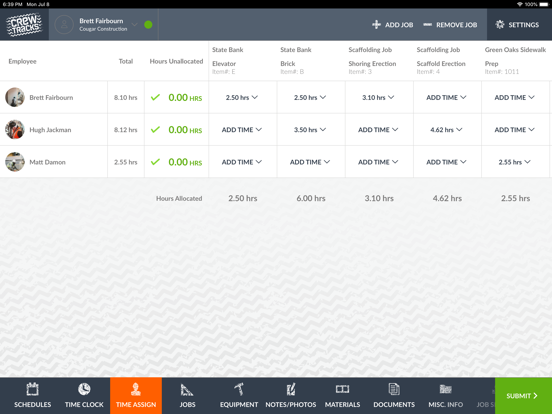Click the user profile avatar icon
The width and height of the screenshot is (552, 414).
(64, 24)
